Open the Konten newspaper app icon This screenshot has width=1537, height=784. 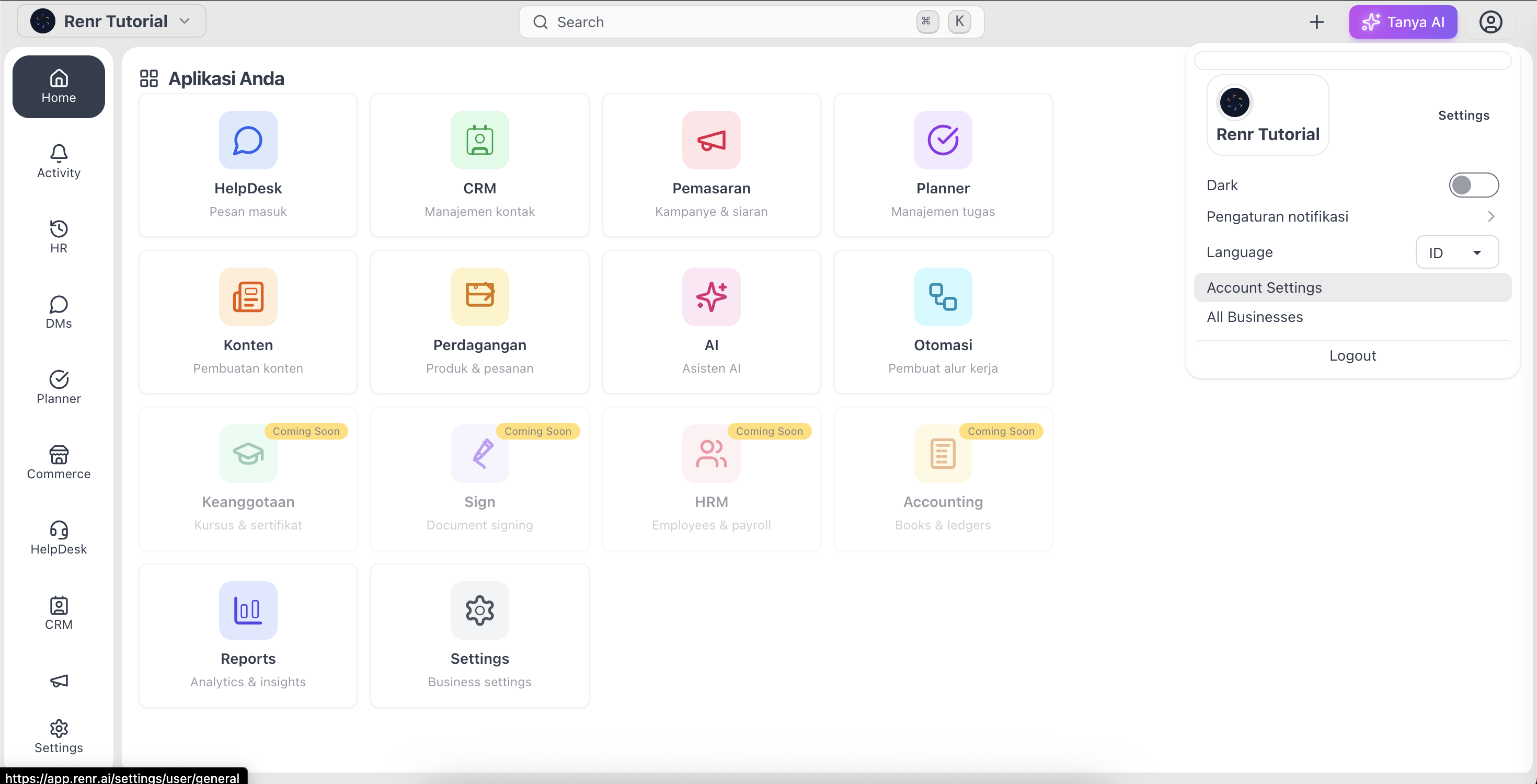coord(248,297)
